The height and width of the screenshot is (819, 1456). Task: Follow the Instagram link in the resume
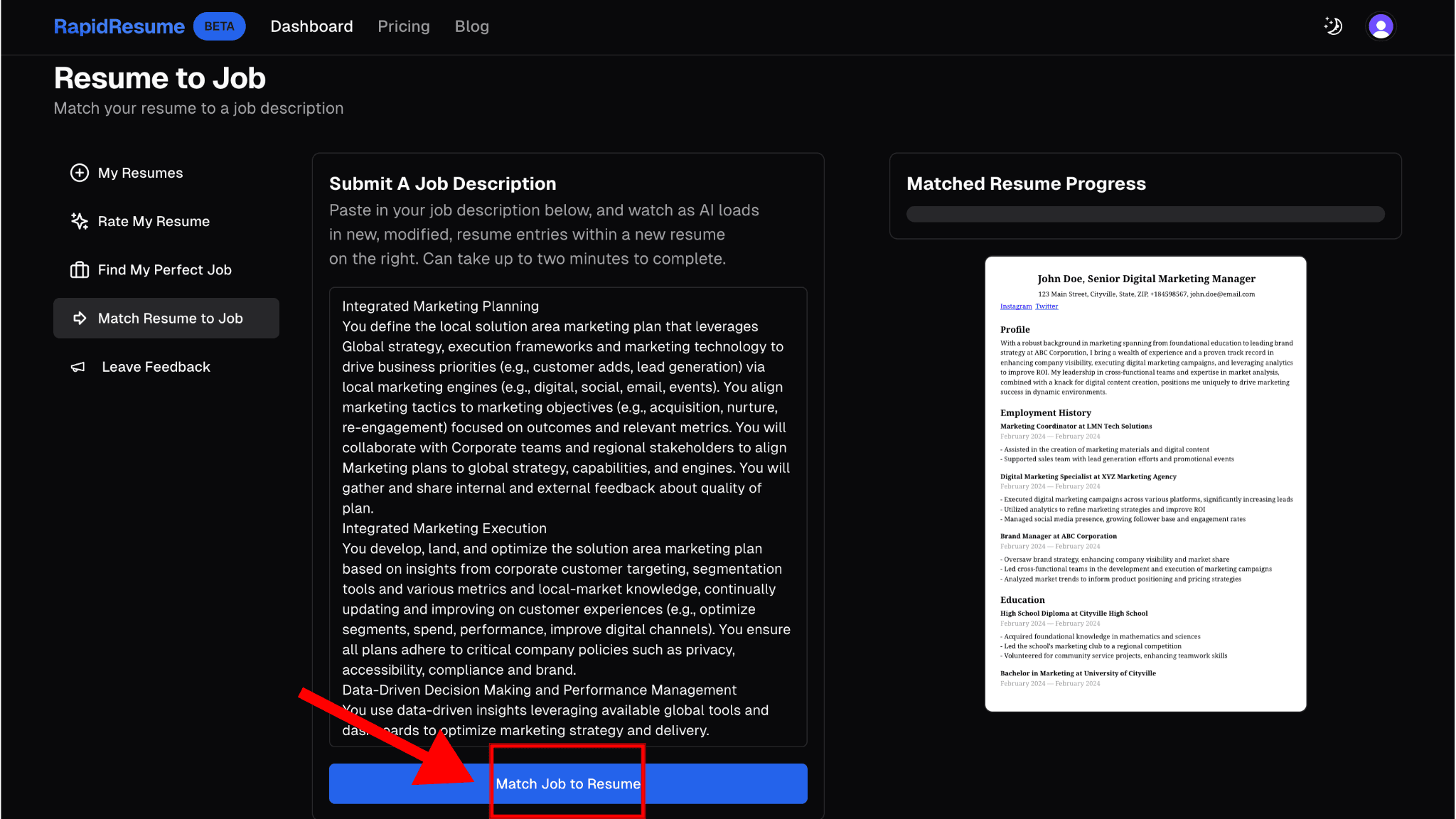(1015, 306)
